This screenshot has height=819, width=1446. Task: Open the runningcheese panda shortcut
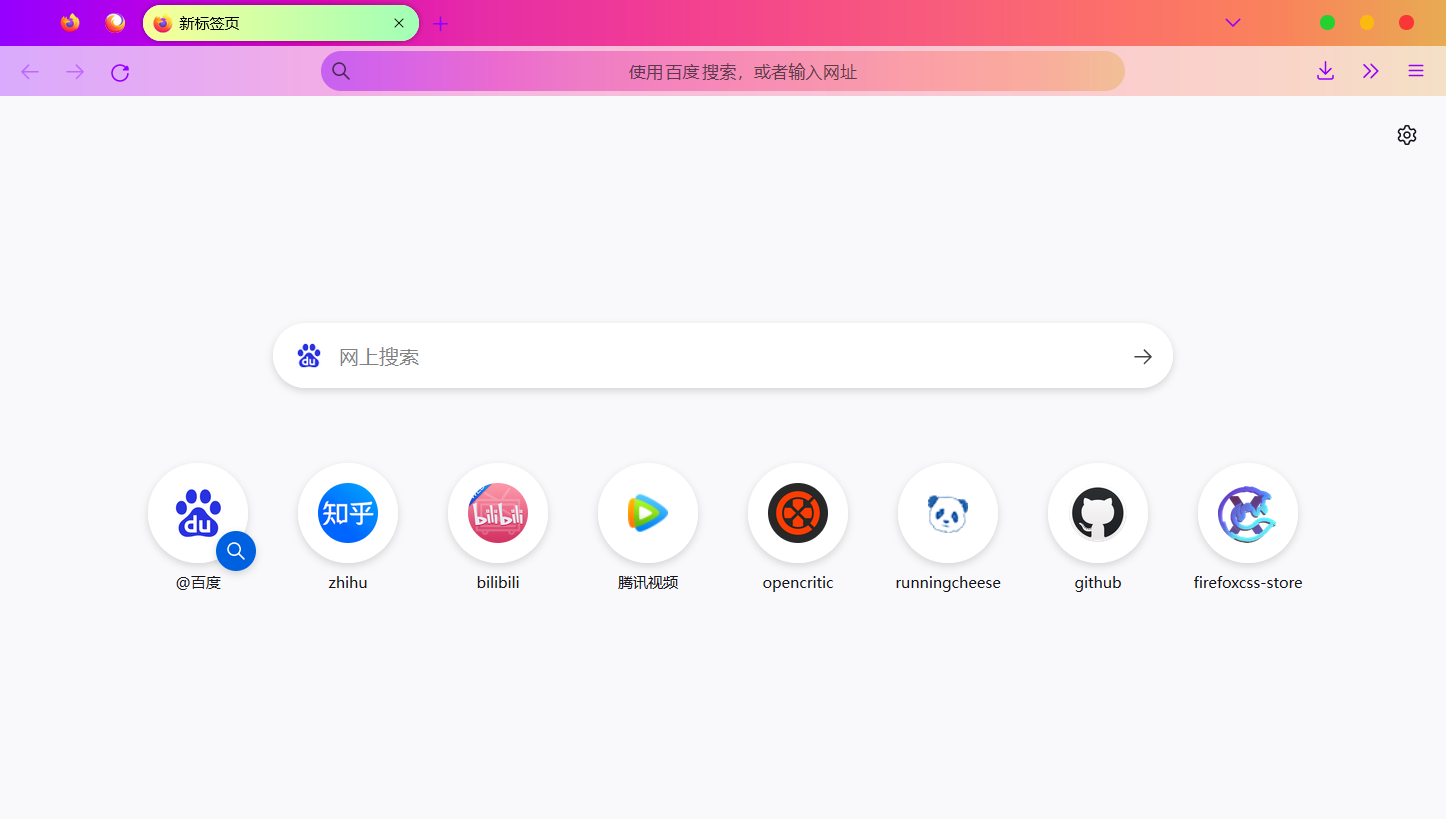[x=948, y=513]
